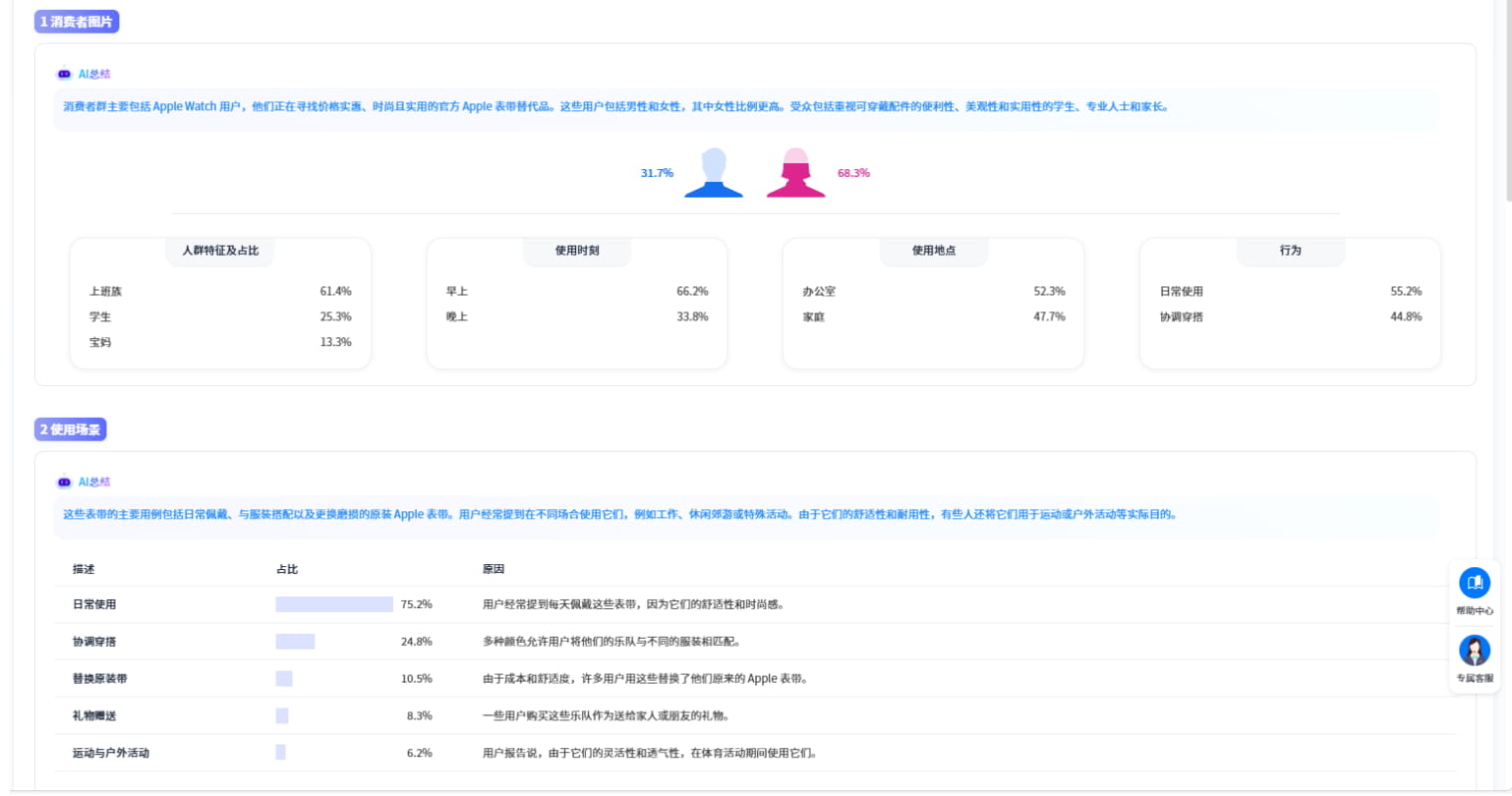Click the '1 消费者图片' section badge
Screen dimensions: 1512x796
(x=77, y=21)
